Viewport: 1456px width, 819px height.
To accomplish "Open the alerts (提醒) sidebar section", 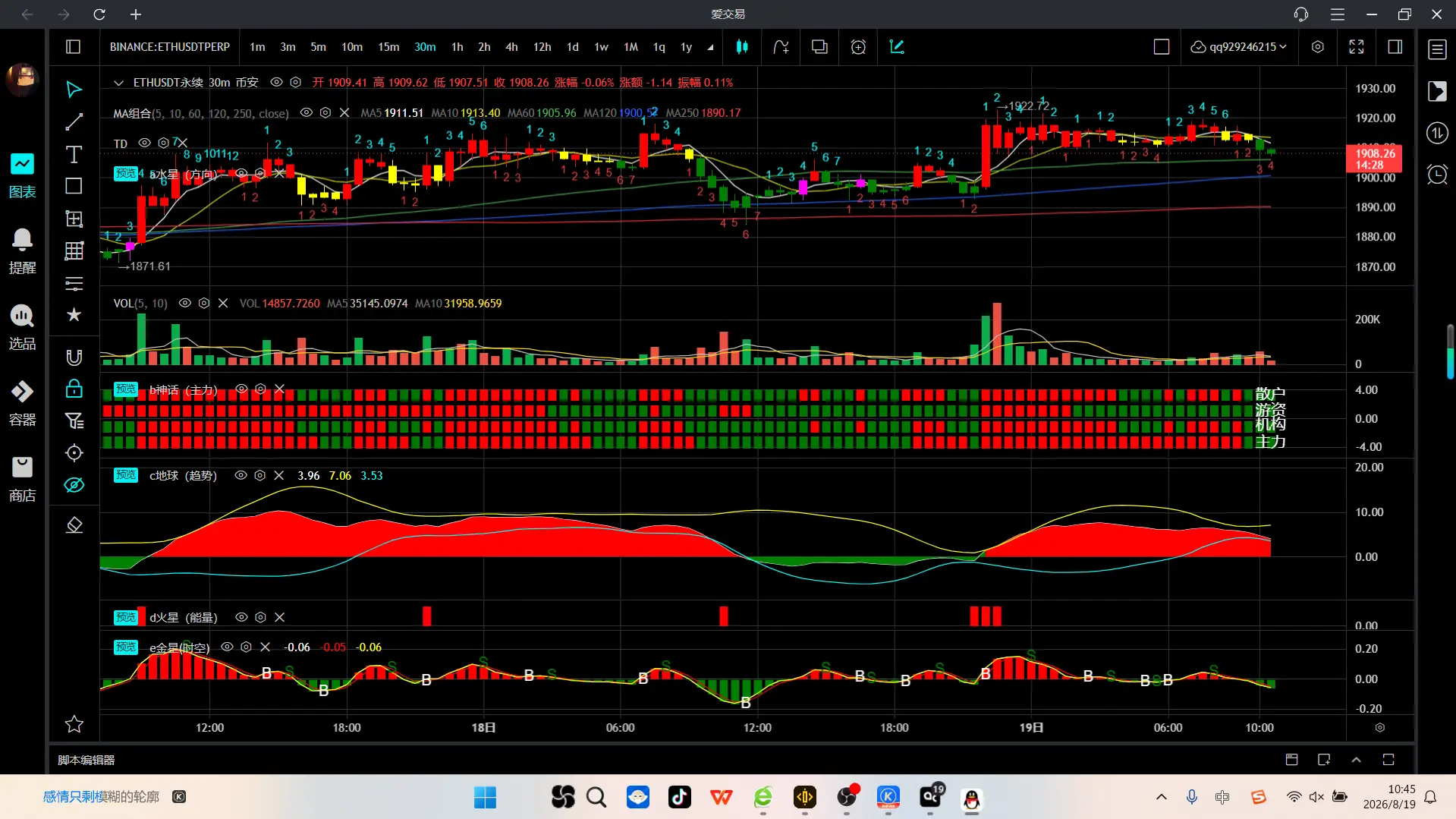I will [x=22, y=251].
